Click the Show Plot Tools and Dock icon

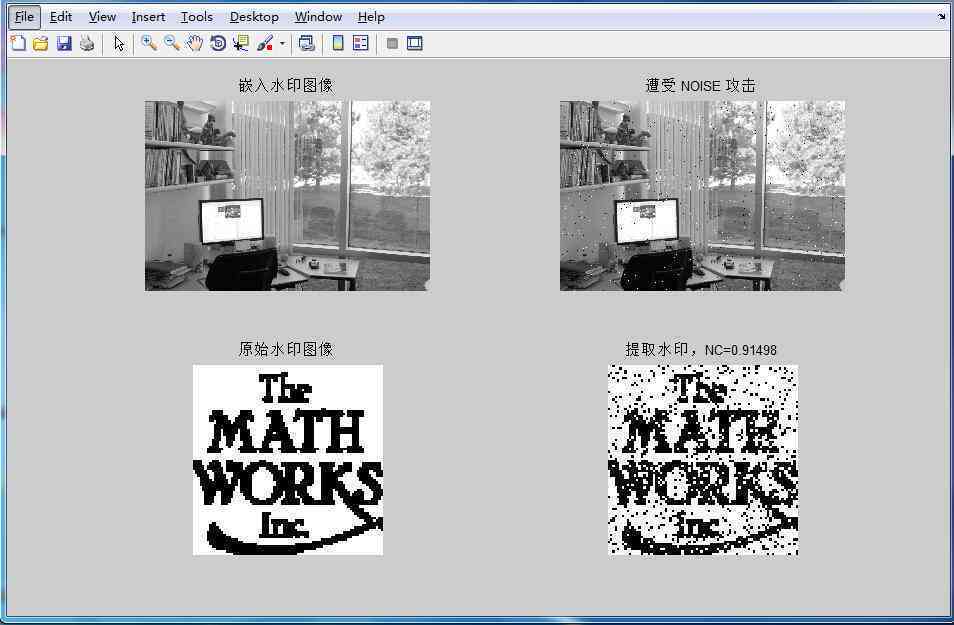(415, 43)
